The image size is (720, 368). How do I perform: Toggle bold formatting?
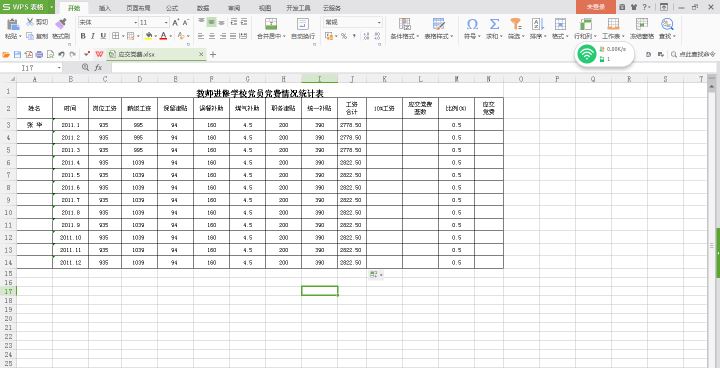83,36
